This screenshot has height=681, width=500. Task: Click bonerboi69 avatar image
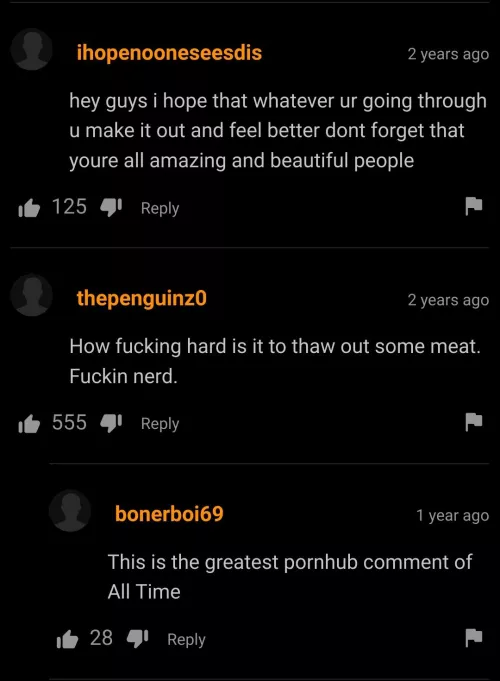pos(70,510)
